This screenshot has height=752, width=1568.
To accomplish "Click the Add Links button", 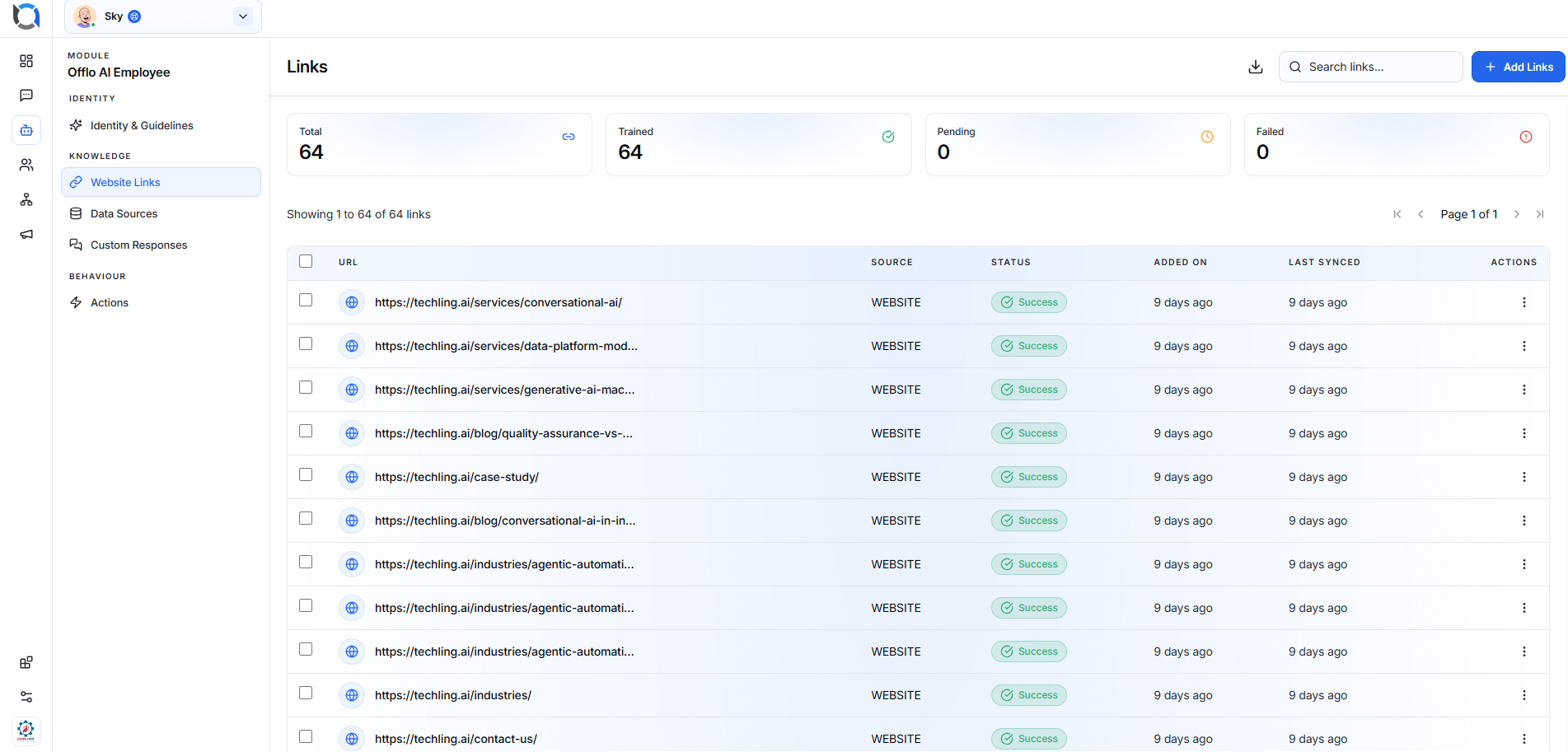I will point(1519,67).
